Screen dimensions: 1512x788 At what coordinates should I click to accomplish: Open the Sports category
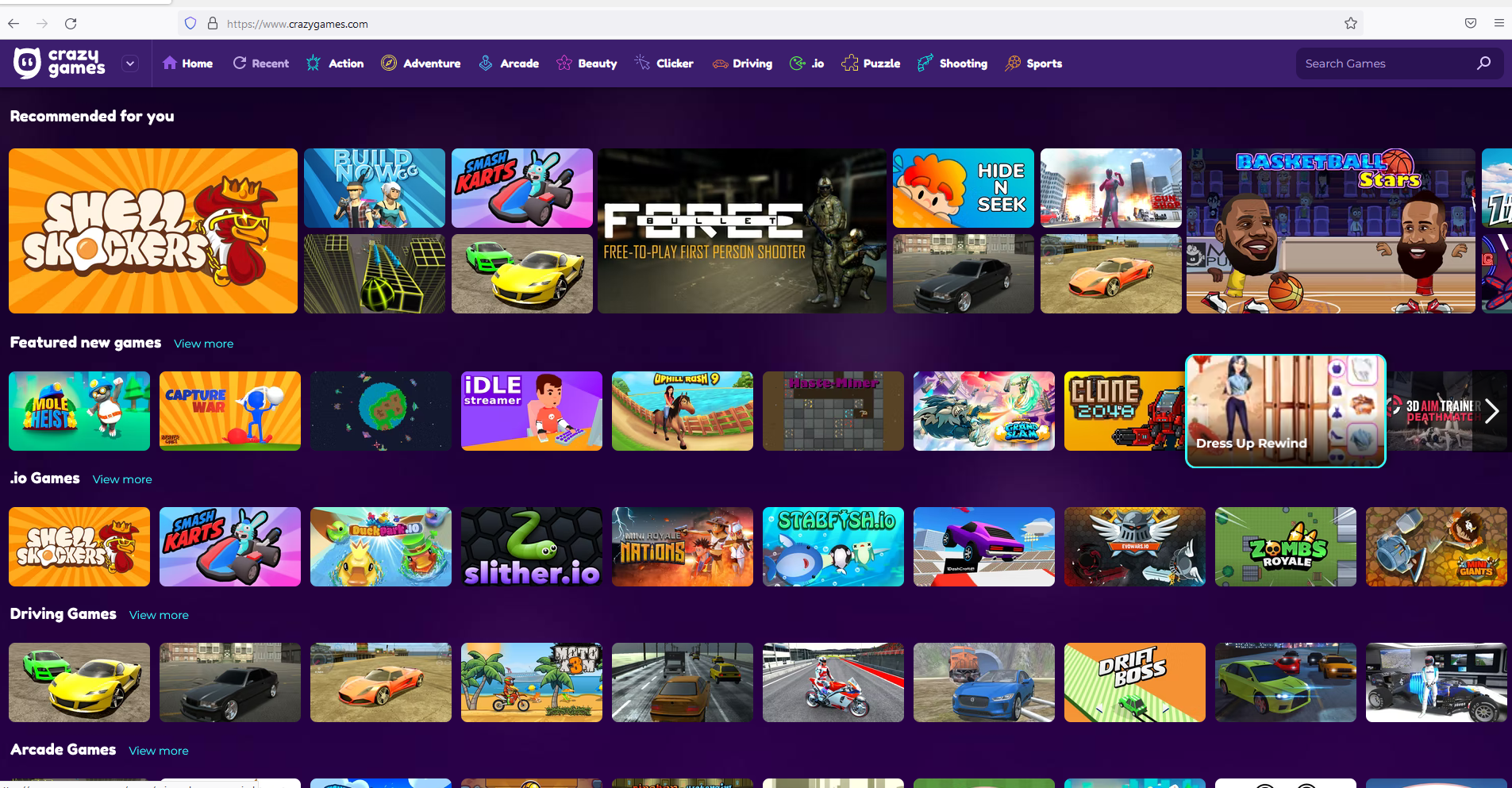pos(1033,63)
